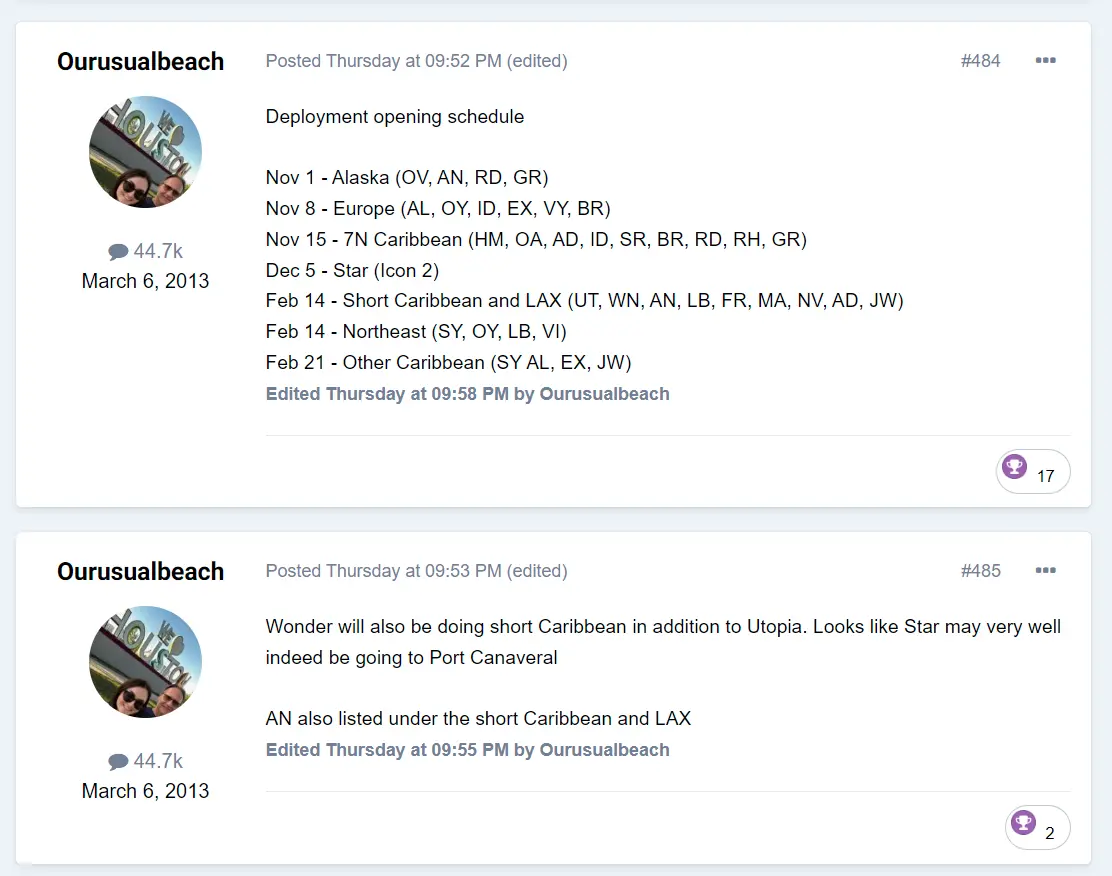Open Ourusualbeach avatar in post #484
Viewport: 1112px width, 876px height.
point(146,152)
